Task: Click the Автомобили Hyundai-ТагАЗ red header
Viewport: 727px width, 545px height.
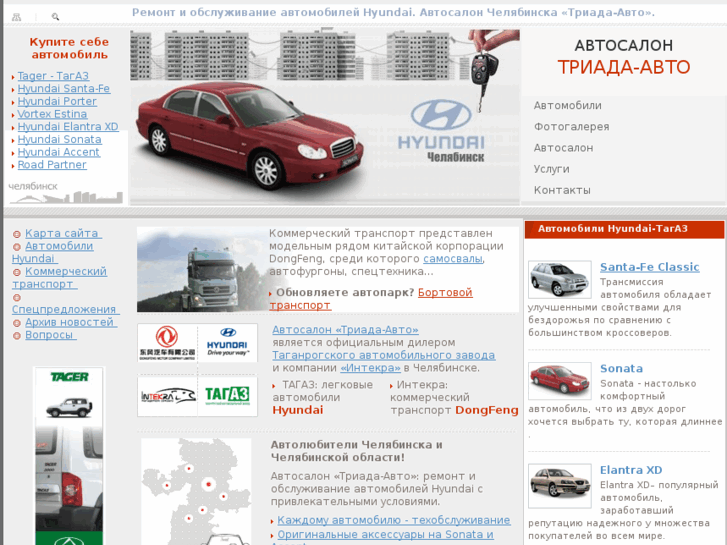Action: click(x=624, y=229)
